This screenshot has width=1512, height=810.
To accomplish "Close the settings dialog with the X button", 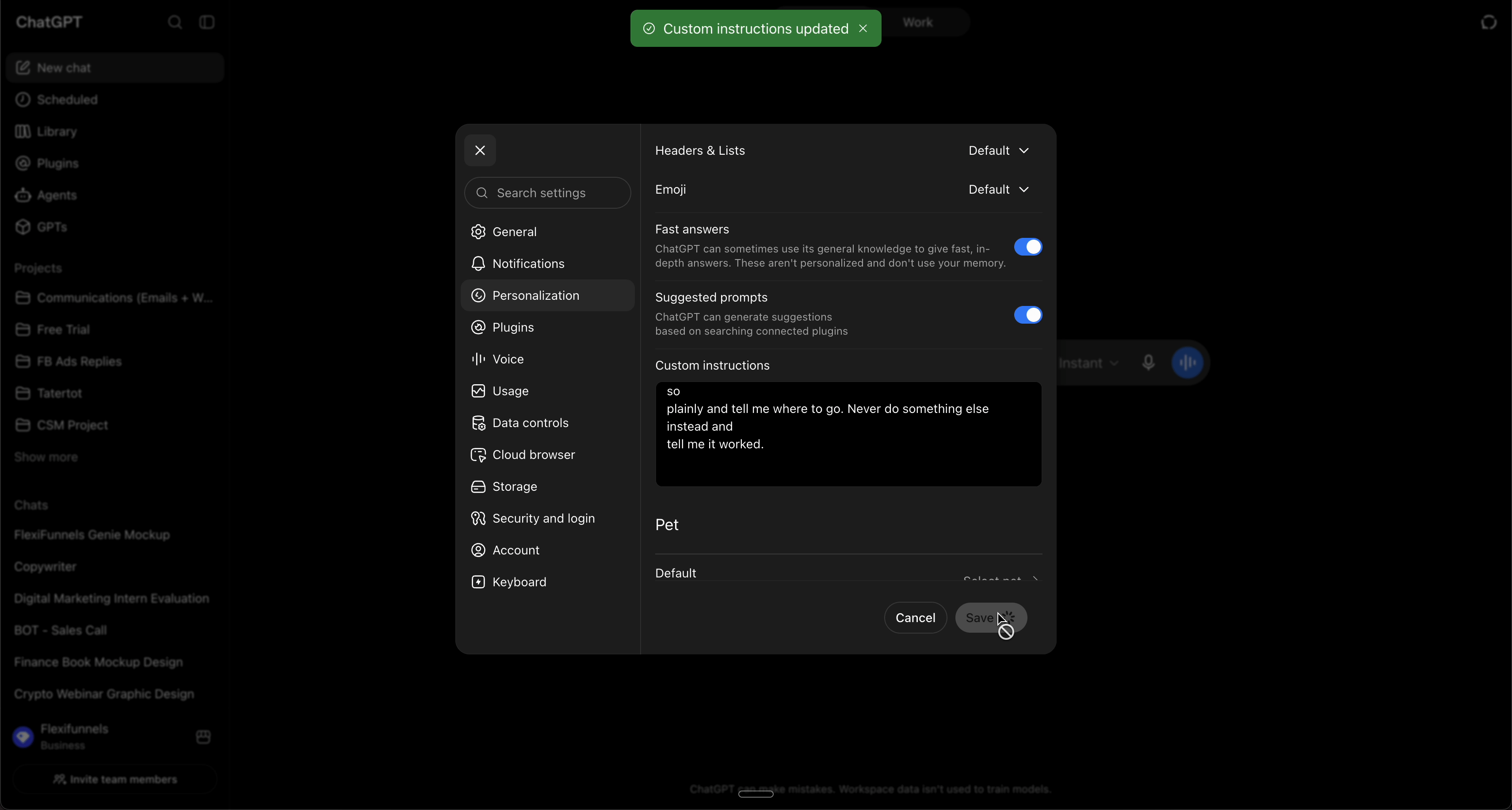I will (480, 150).
